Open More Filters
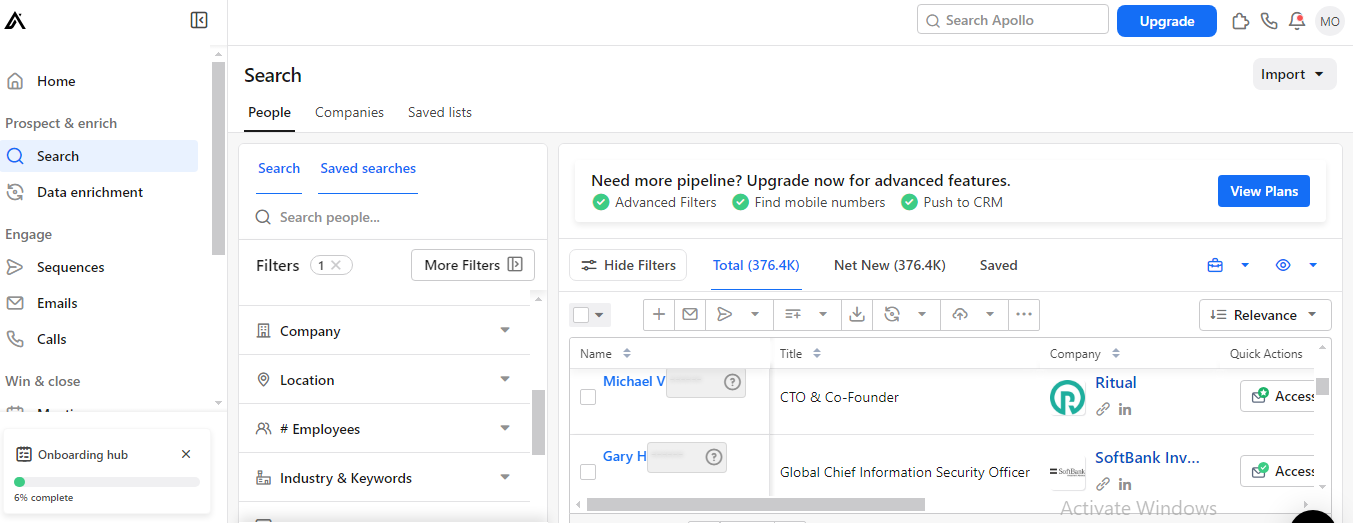Screen dimensions: 1353x523 (473, 265)
